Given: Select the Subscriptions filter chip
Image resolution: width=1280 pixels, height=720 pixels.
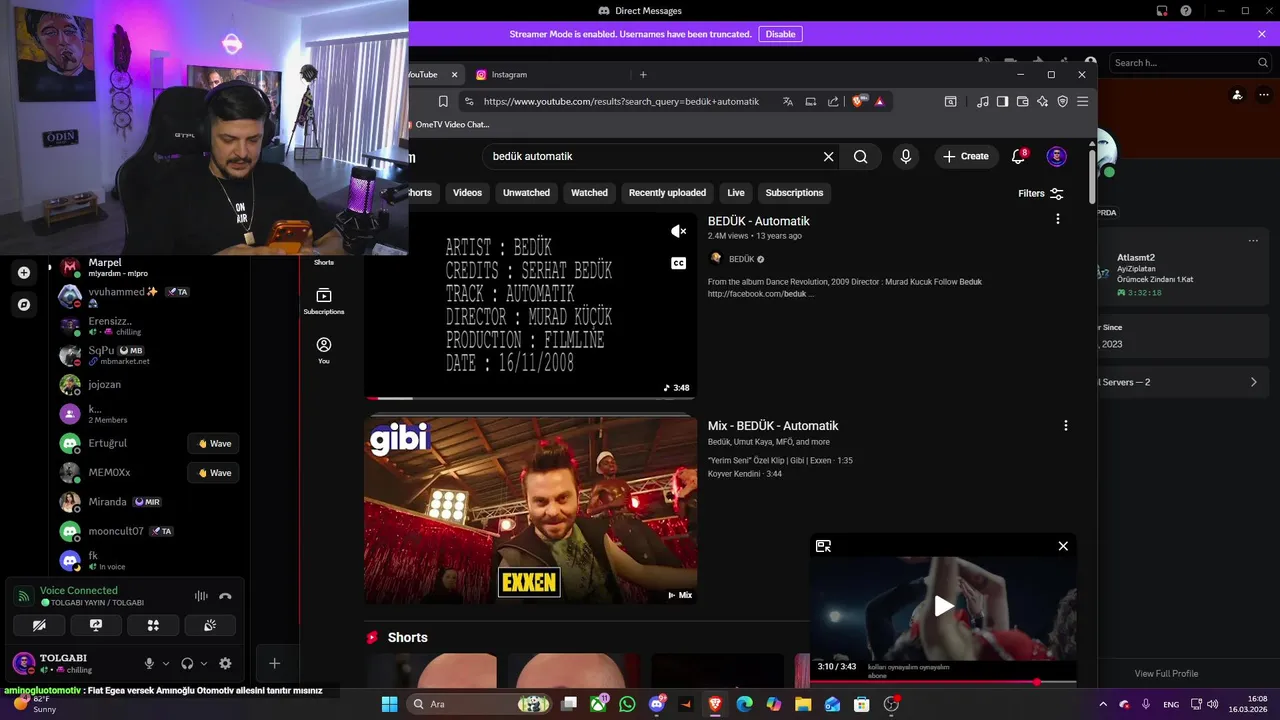Looking at the screenshot, I should coord(794,193).
